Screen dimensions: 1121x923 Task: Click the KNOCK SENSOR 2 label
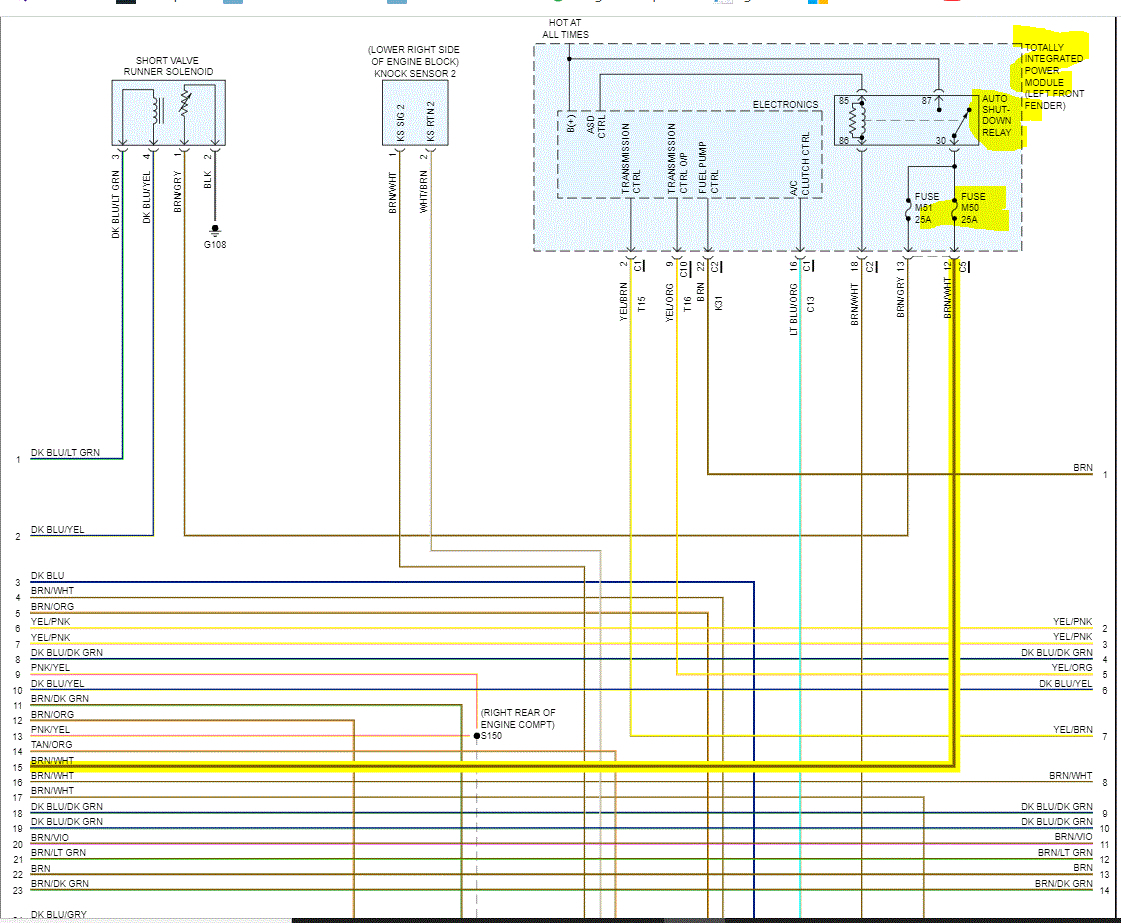pyautogui.click(x=415, y=74)
